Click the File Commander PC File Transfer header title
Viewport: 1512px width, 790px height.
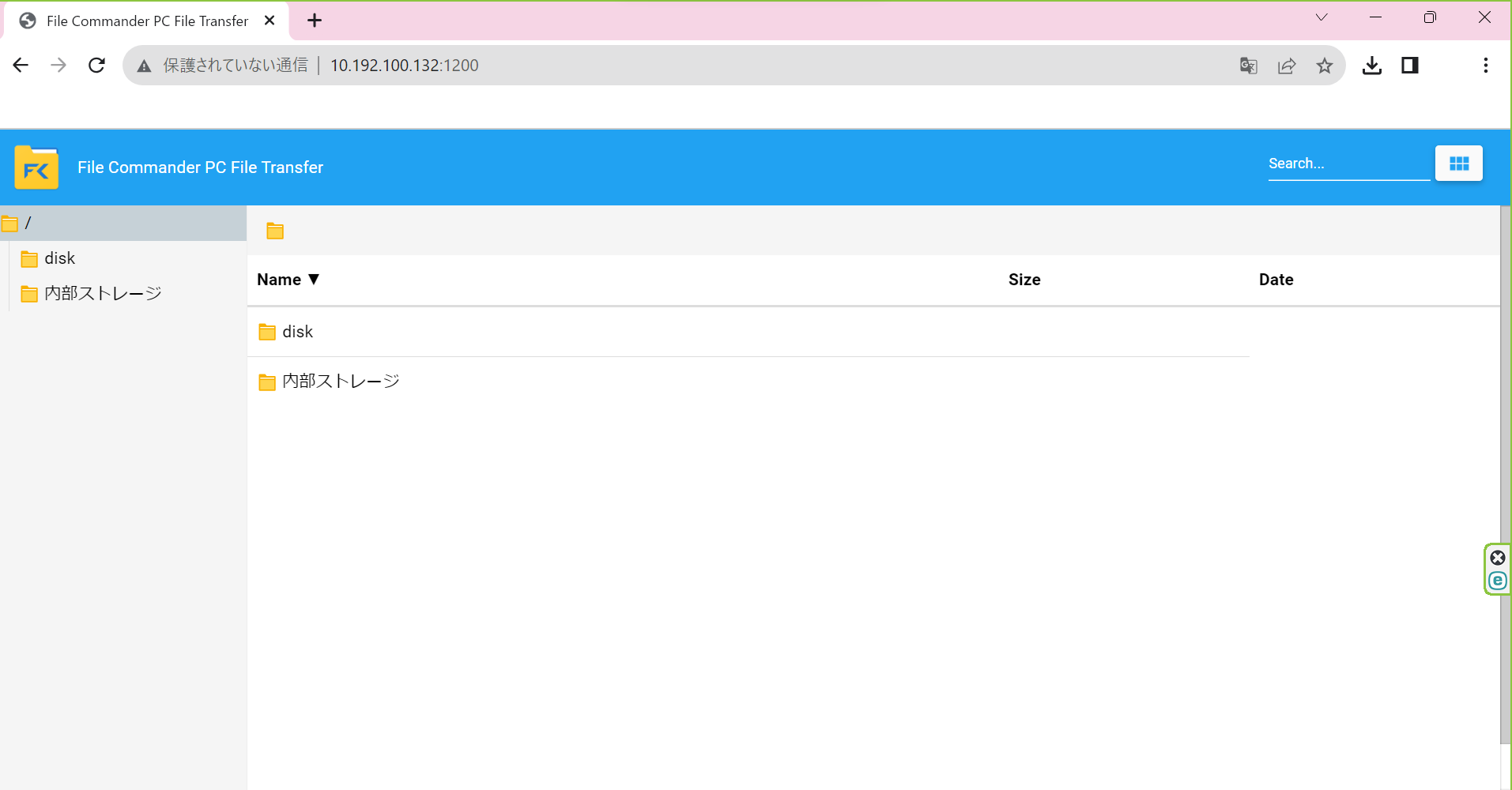(200, 167)
